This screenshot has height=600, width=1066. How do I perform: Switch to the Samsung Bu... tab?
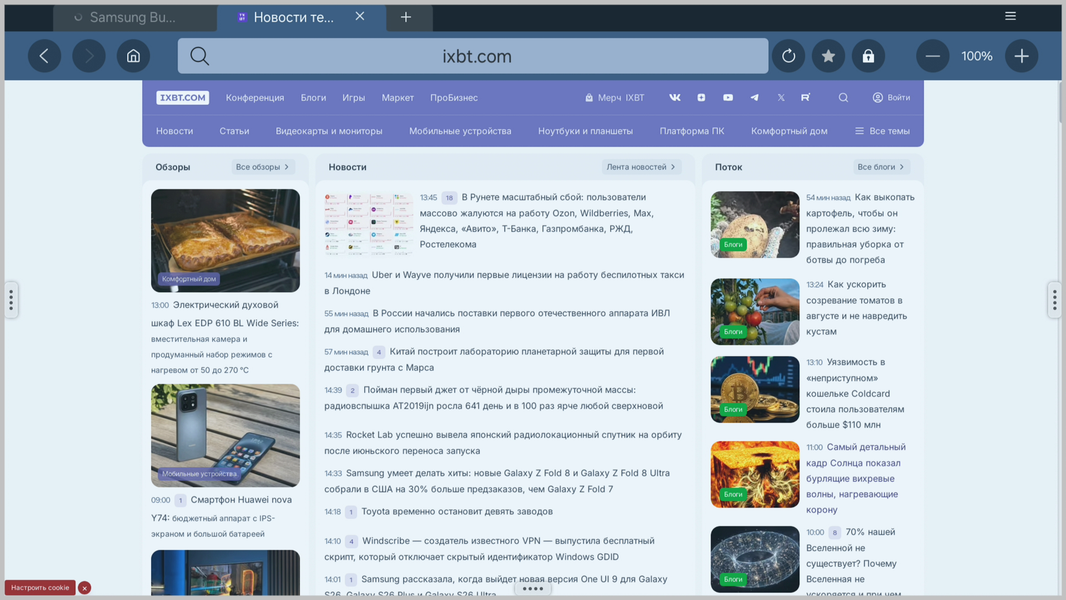pos(135,18)
